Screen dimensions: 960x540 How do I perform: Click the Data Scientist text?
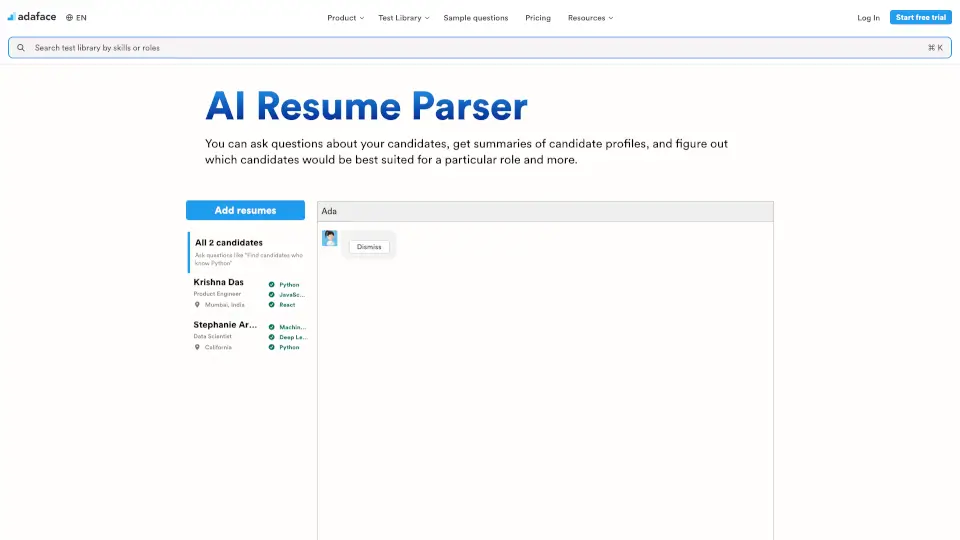(x=212, y=336)
